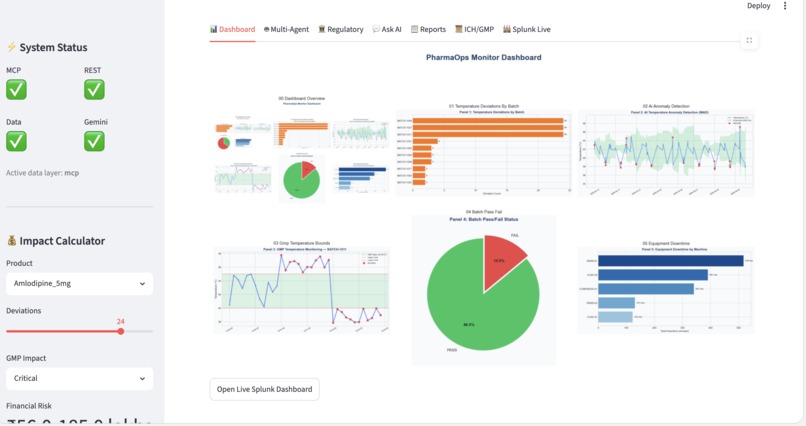Click the Active data layer: mcp text
The image size is (806, 426).
(x=43, y=173)
